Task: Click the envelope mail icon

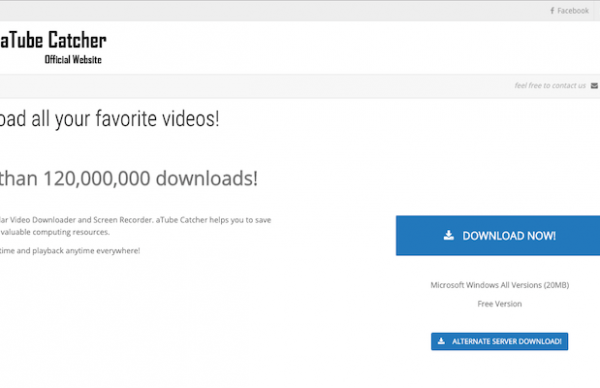Action: tap(594, 86)
